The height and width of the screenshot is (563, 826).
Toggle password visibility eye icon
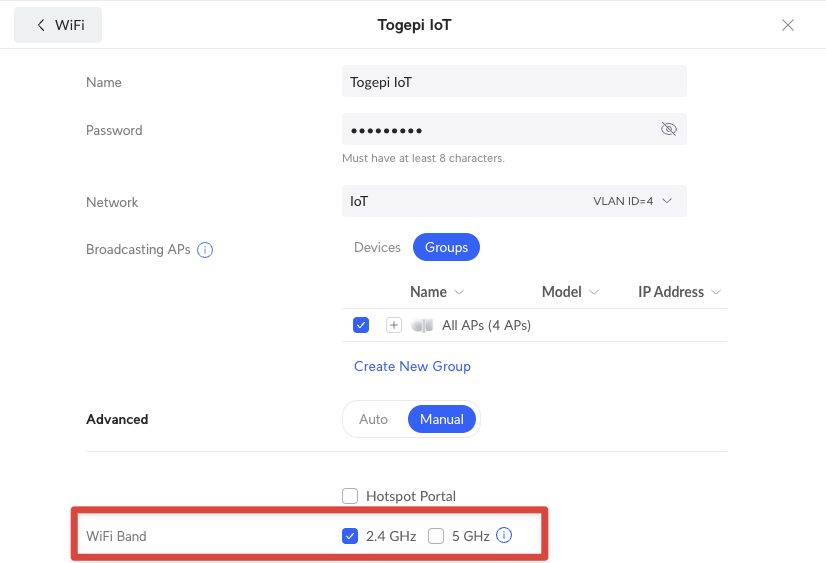(669, 130)
